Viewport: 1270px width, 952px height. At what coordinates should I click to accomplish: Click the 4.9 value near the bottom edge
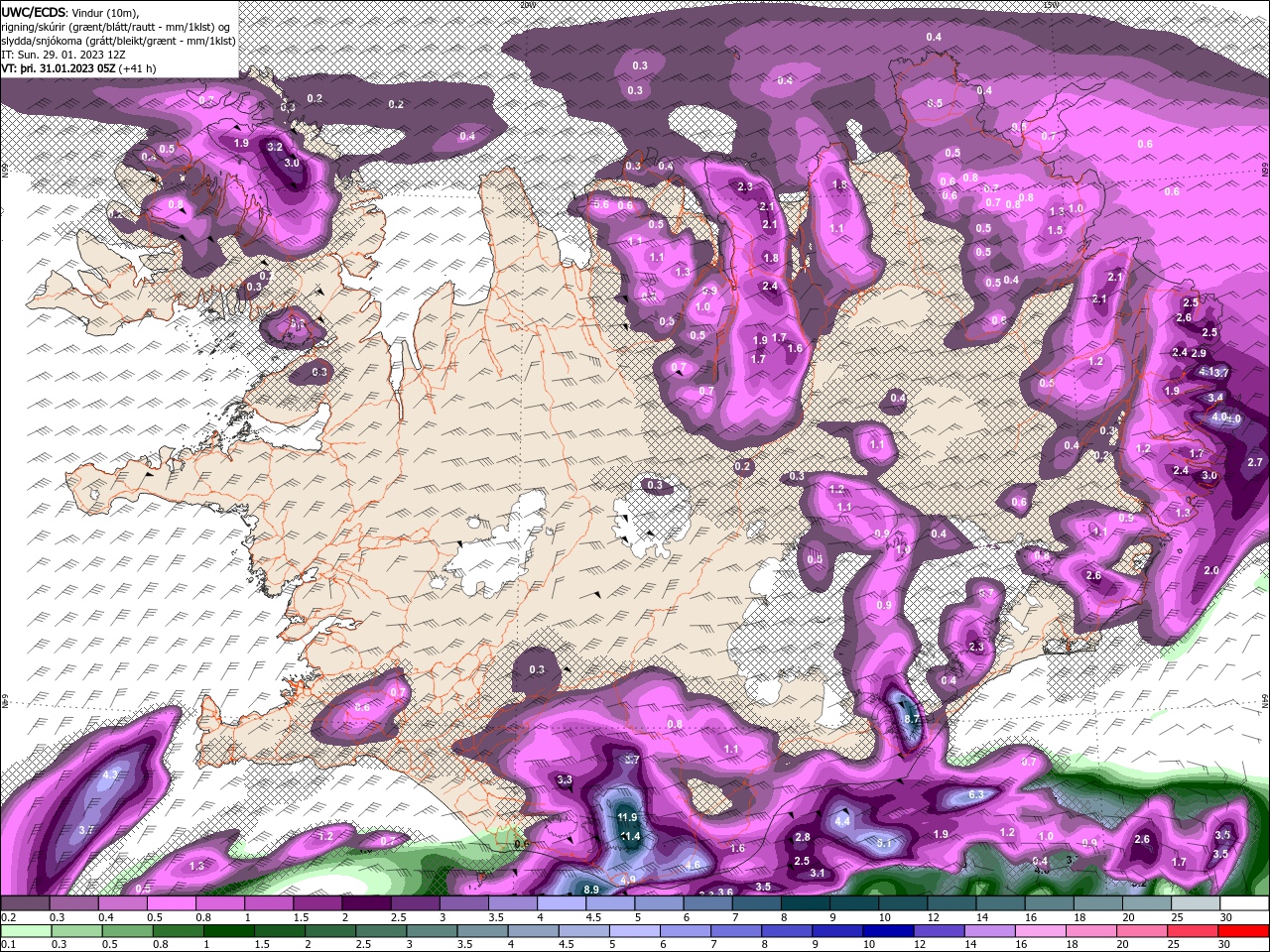(628, 880)
